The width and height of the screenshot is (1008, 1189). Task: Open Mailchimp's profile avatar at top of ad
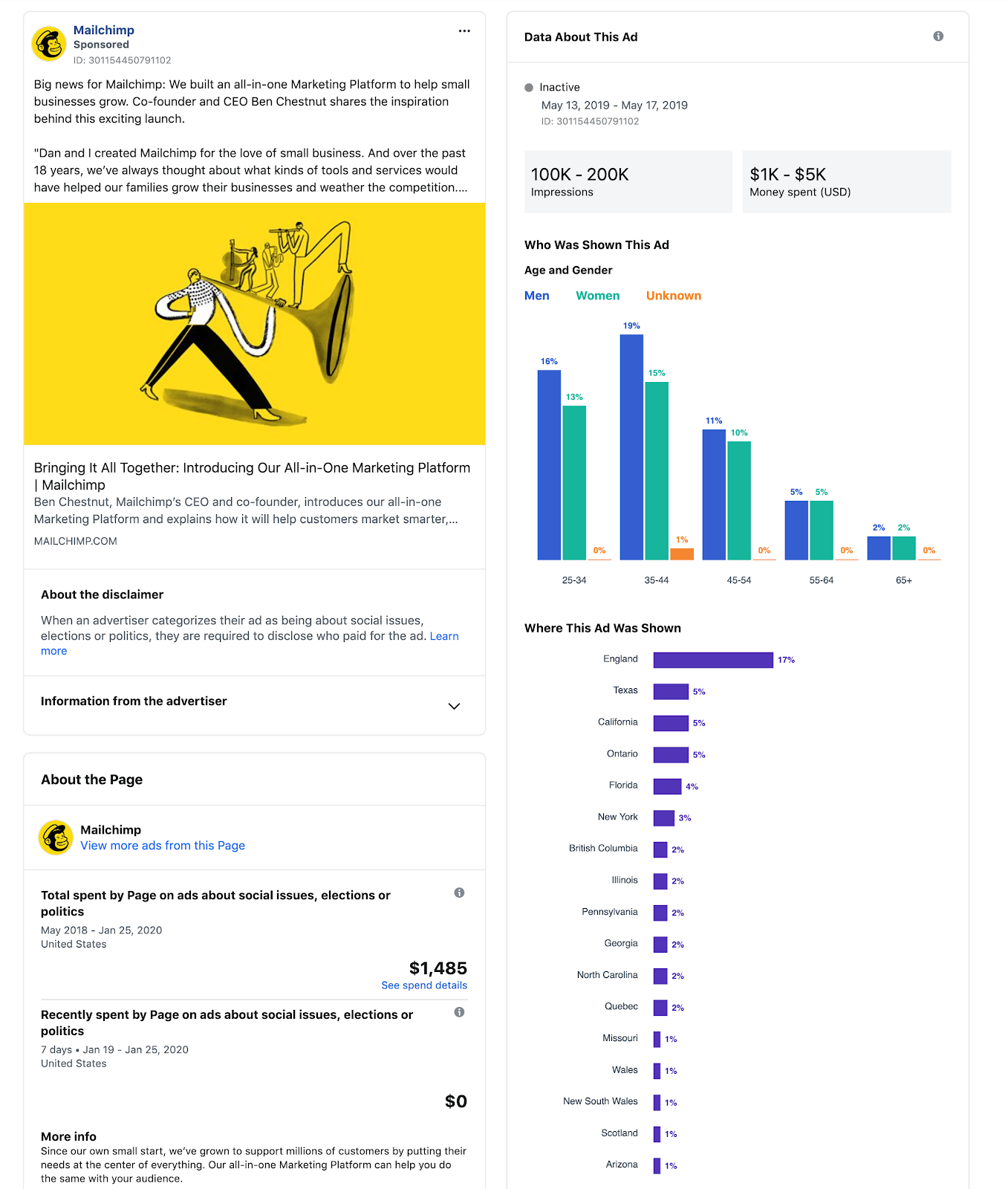(49, 43)
